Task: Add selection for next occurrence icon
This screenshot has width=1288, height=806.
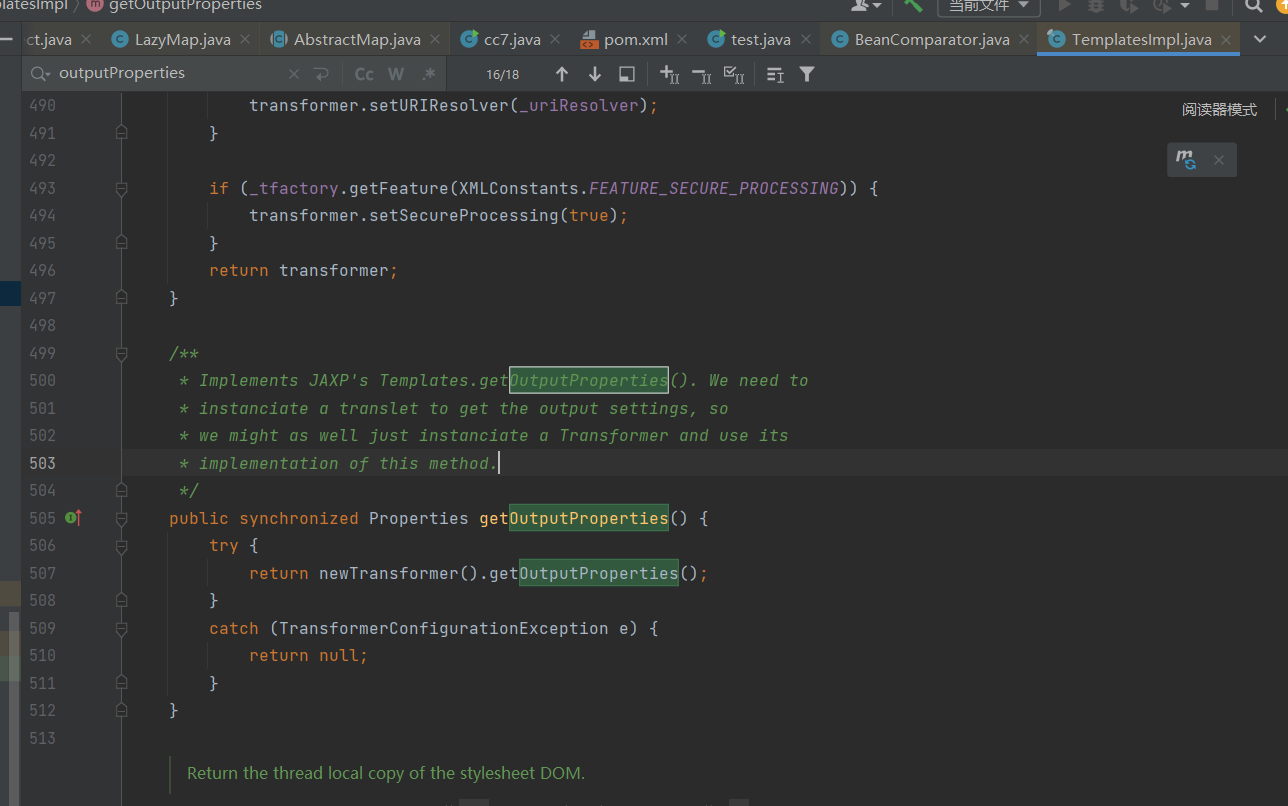Action: pyautogui.click(x=670, y=74)
